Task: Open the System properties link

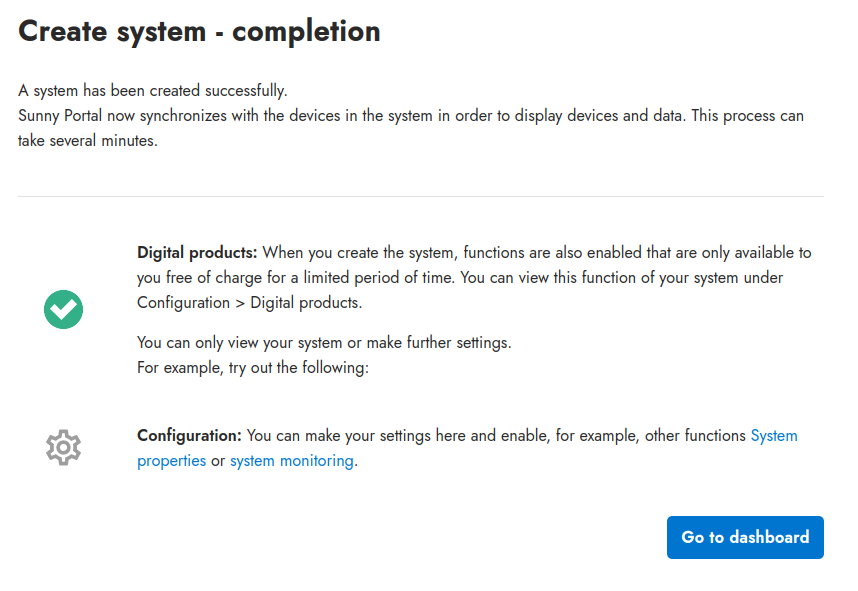Action: pyautogui.click(x=774, y=436)
